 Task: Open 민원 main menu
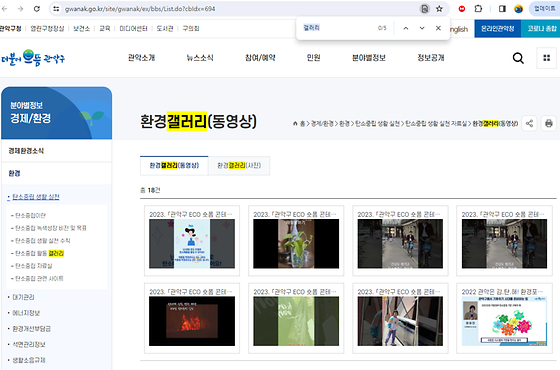(314, 58)
